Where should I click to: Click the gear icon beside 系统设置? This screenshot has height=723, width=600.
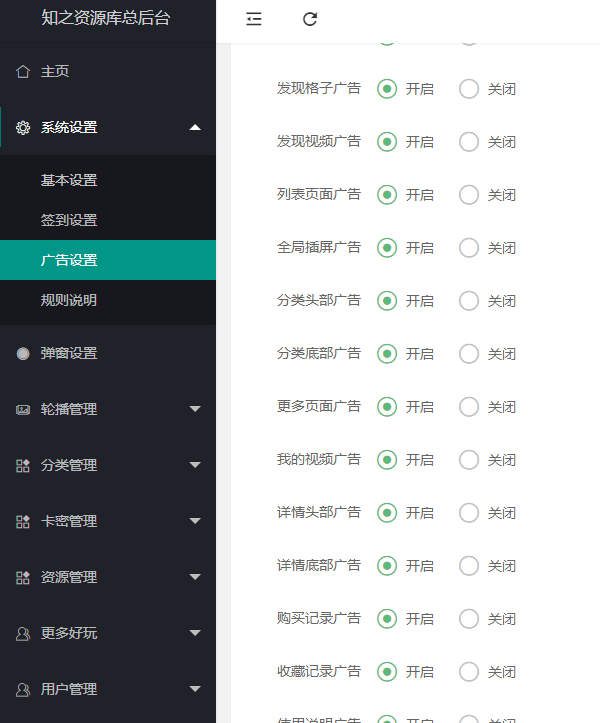23,128
